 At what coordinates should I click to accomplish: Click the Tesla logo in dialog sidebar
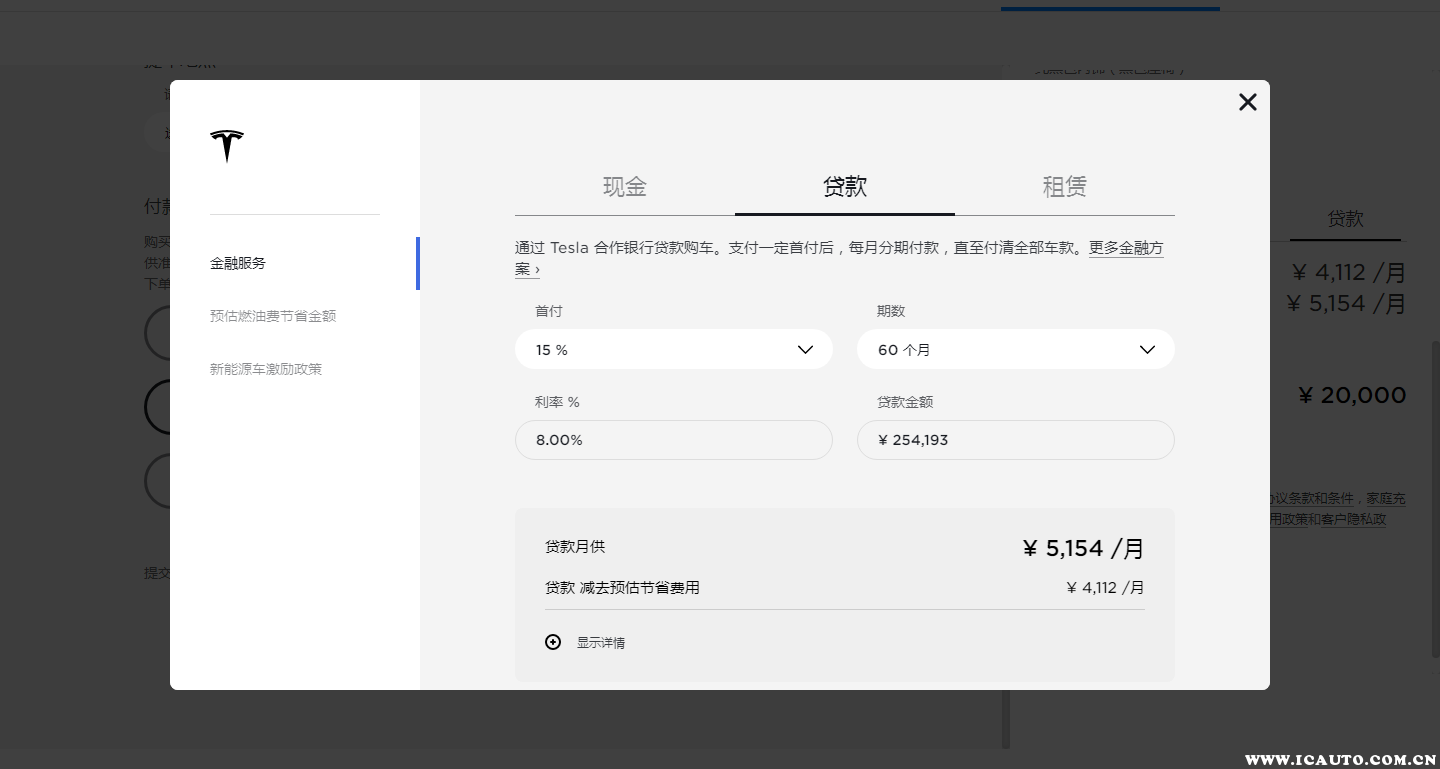click(227, 145)
